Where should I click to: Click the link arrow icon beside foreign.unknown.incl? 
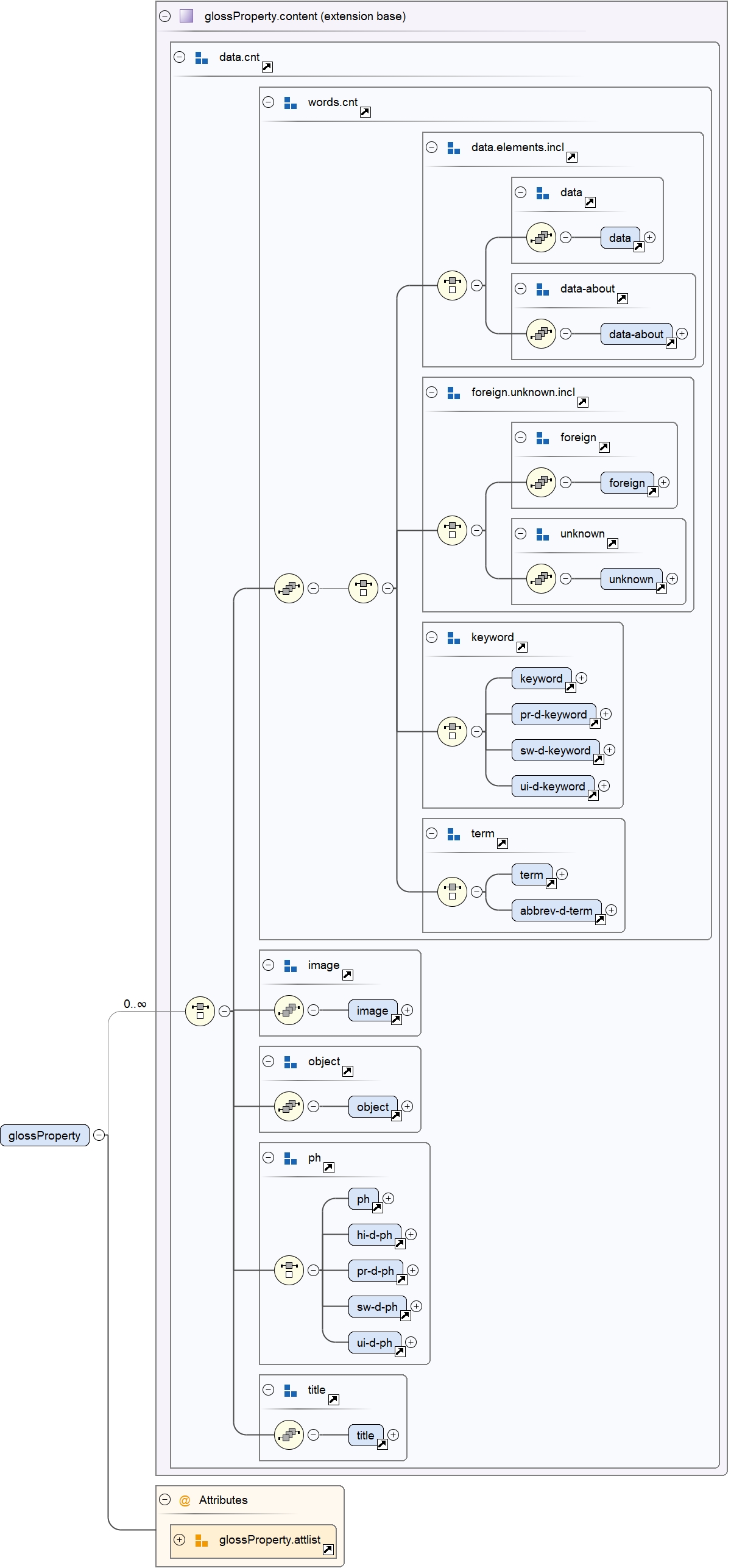point(582,402)
